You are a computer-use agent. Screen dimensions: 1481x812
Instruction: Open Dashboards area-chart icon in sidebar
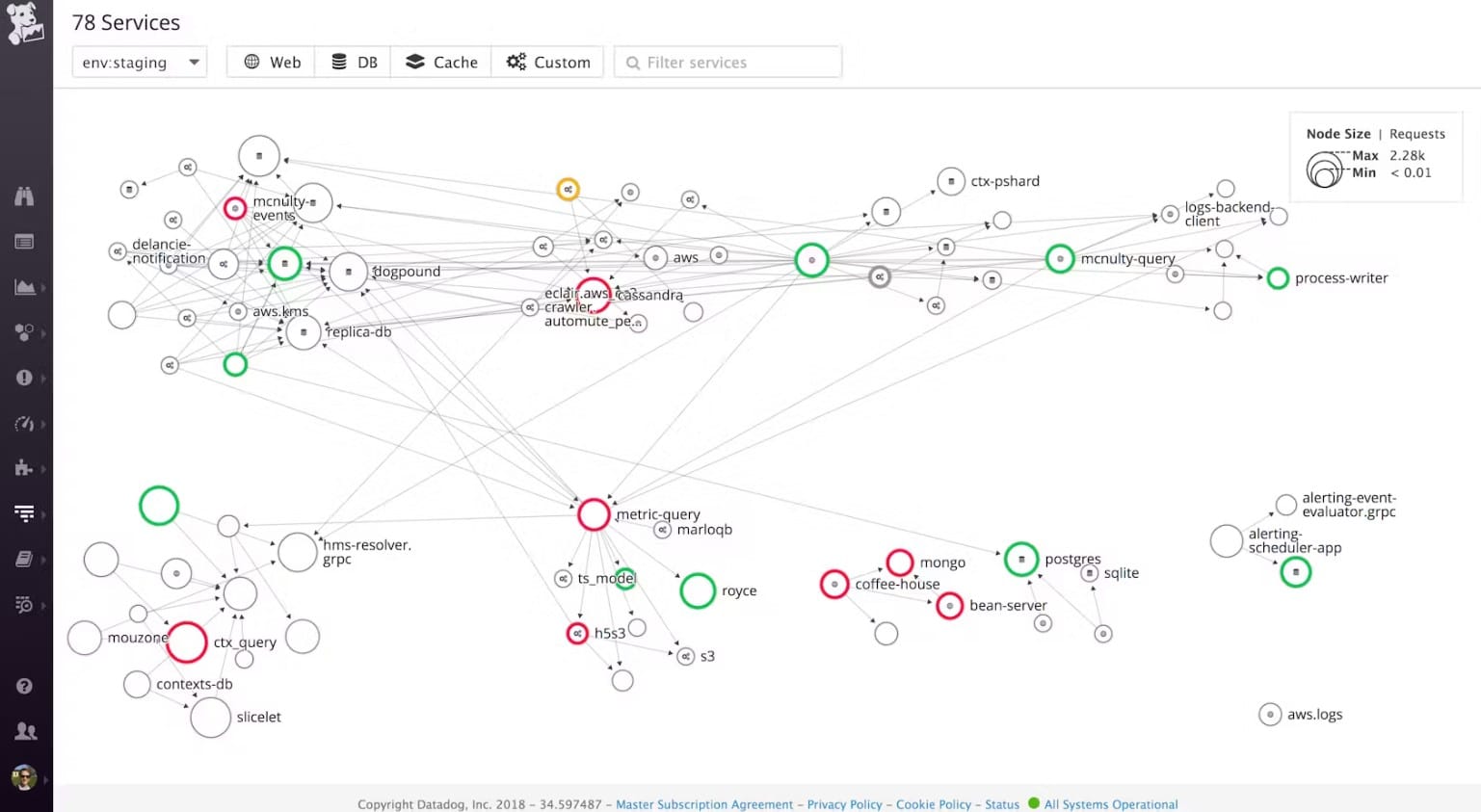pos(24,287)
